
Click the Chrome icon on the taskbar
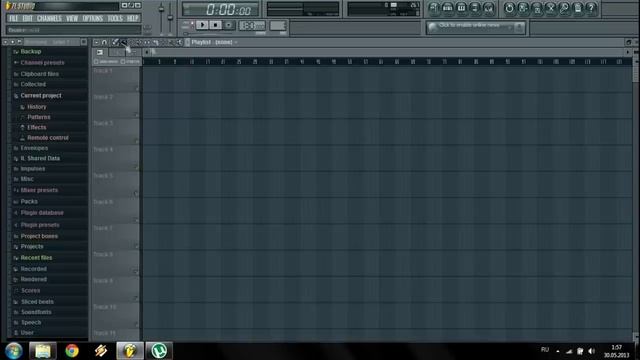tap(72, 351)
